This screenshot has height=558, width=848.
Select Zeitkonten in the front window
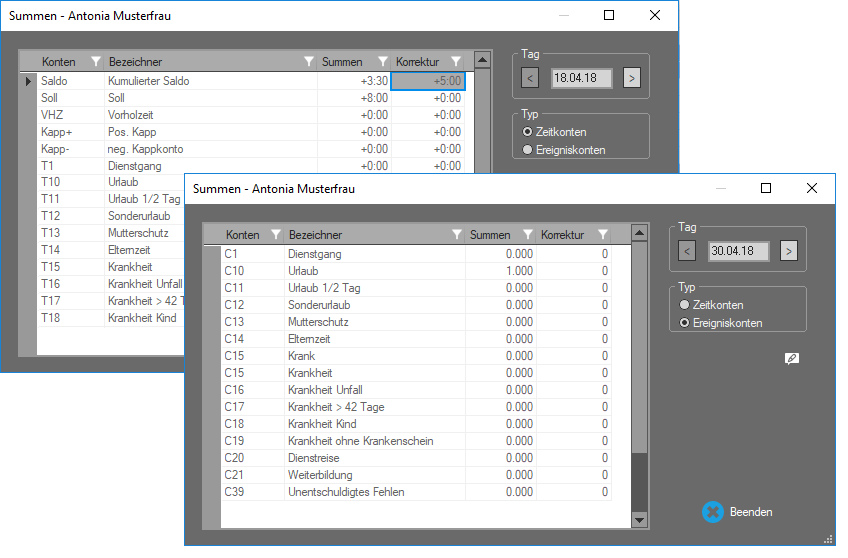coord(685,305)
